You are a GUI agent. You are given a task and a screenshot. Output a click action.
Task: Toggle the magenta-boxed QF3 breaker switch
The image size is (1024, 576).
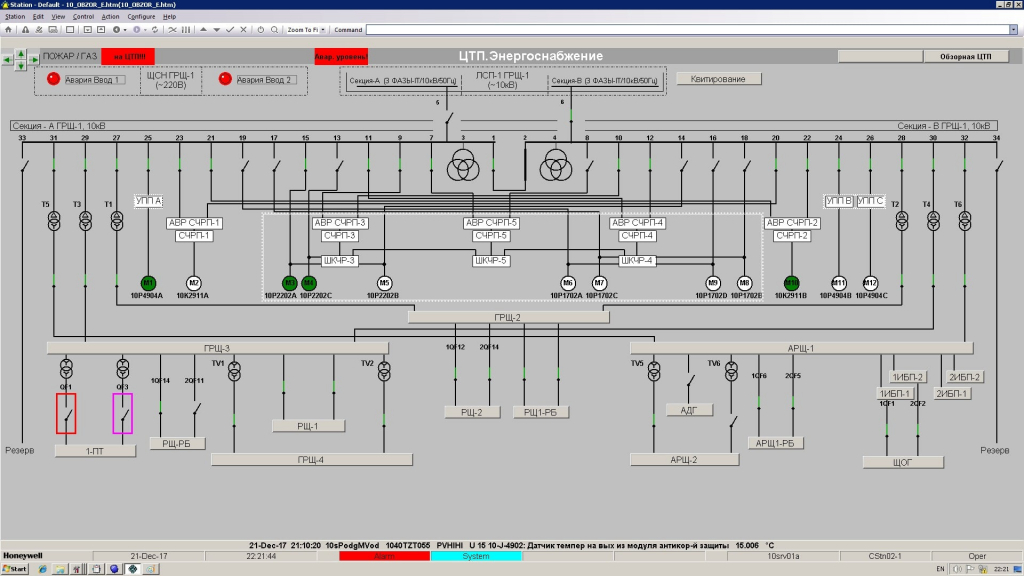[122, 413]
